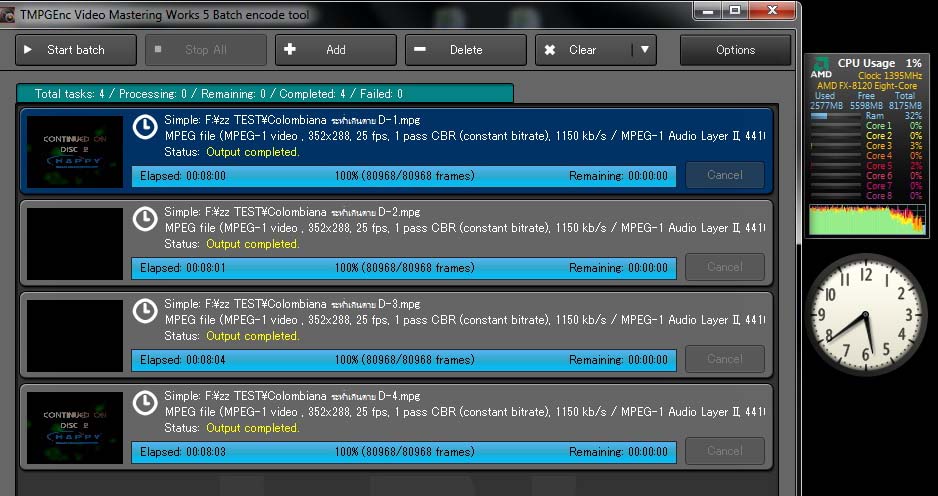Click the progress bar with Elapsed 00:08:01
The height and width of the screenshot is (496, 938).
tap(404, 268)
